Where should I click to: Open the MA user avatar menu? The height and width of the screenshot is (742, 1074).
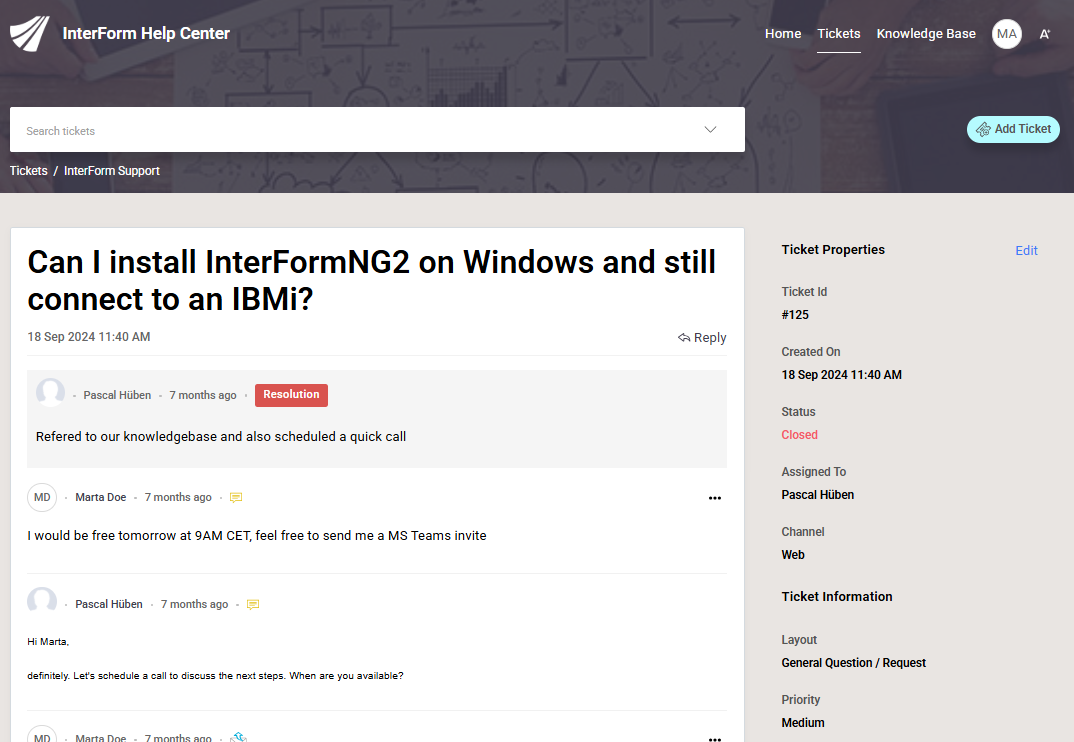1006,34
